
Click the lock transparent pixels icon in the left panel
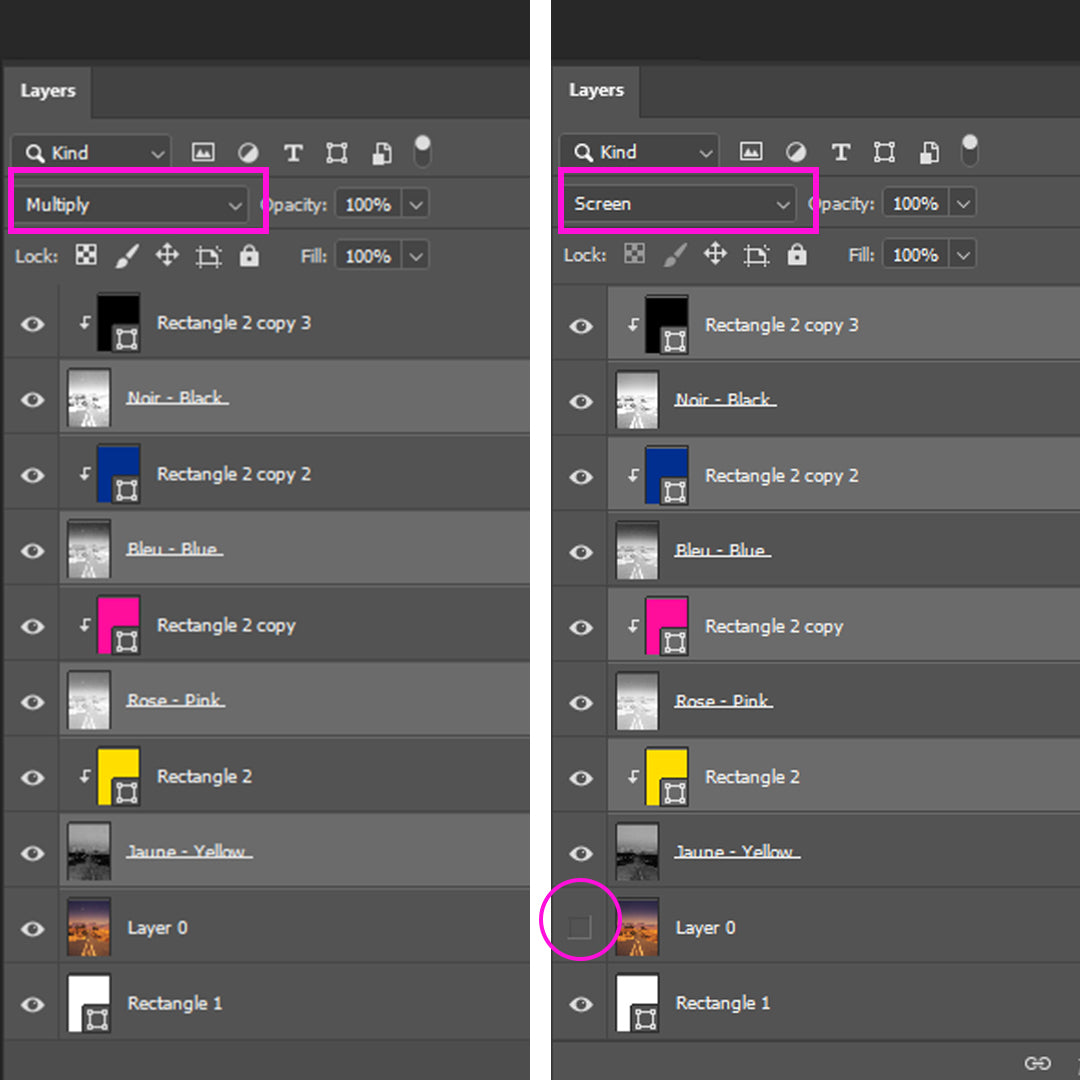(x=87, y=256)
